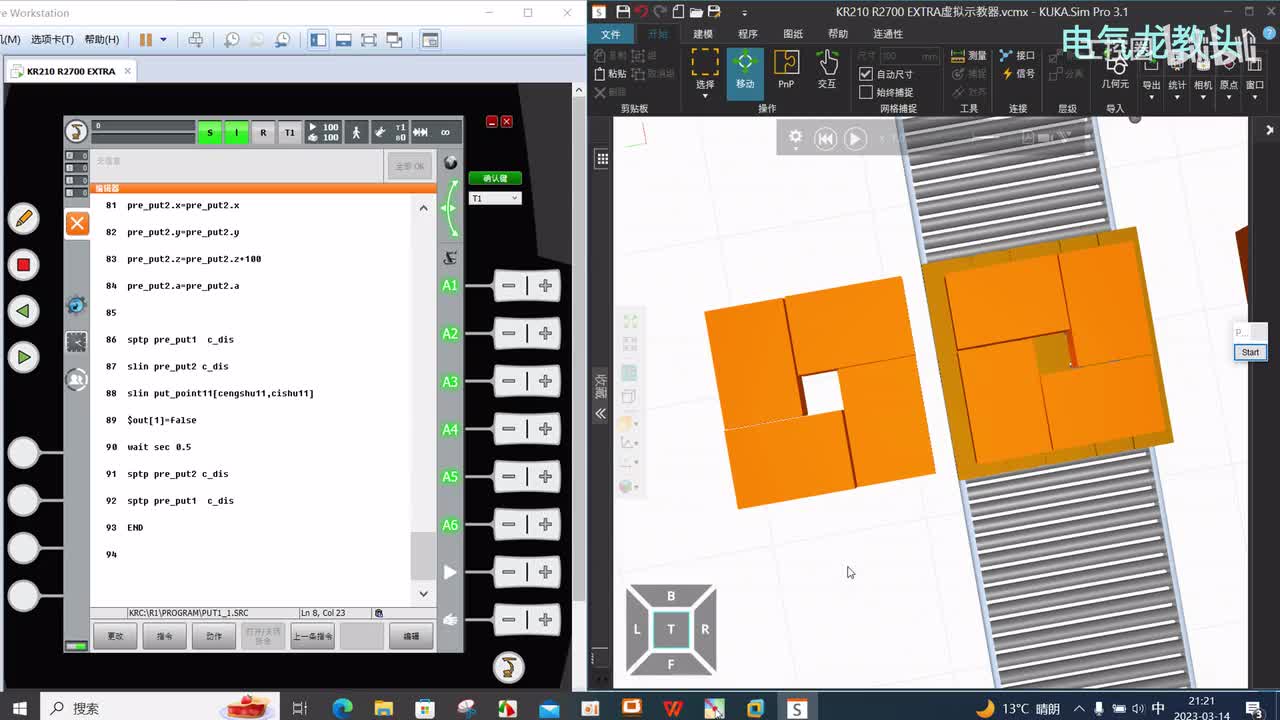
Task: Click the round robot key at pendant bottom
Action: 508,666
